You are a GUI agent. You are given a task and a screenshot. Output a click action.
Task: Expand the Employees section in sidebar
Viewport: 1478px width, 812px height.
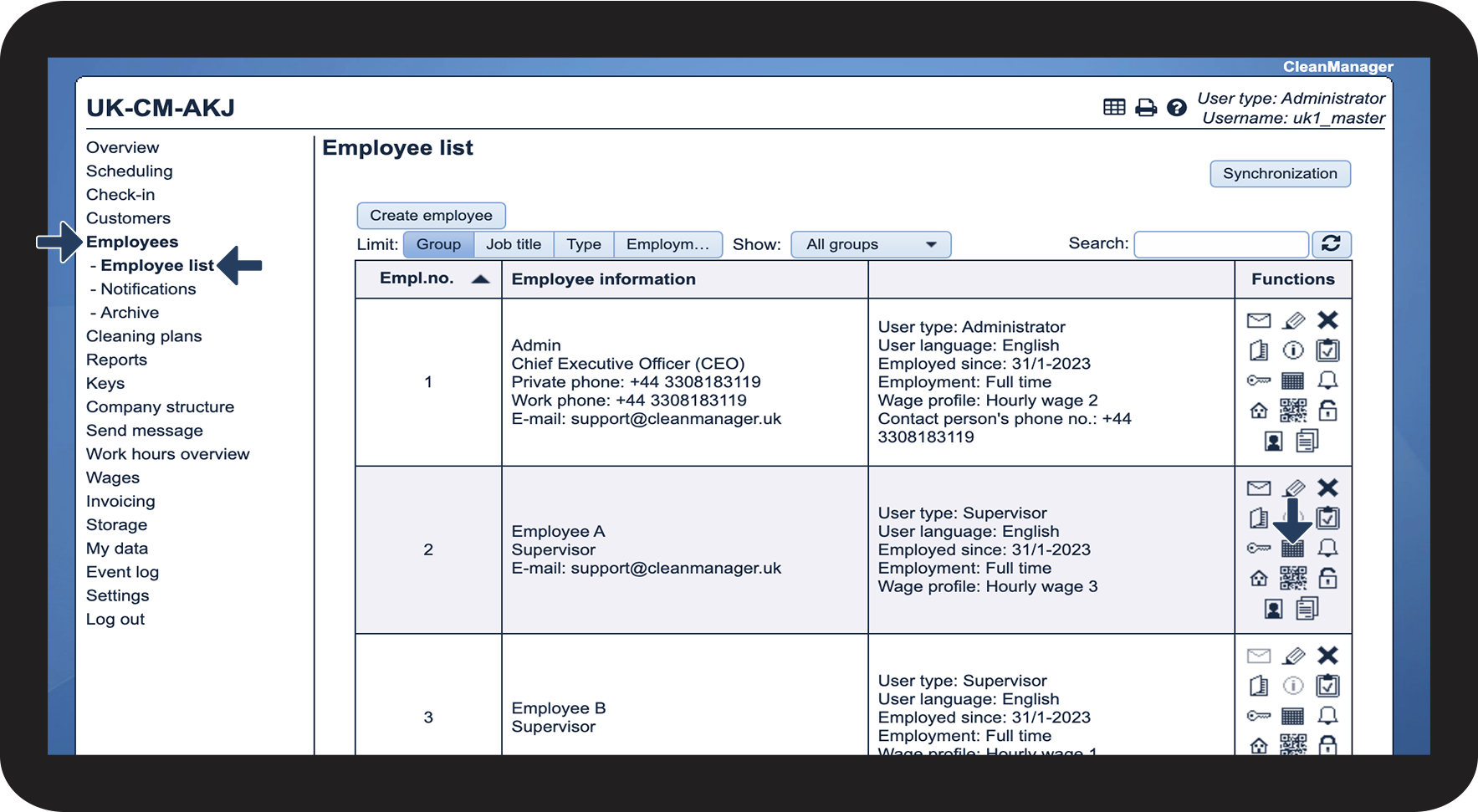point(132,242)
